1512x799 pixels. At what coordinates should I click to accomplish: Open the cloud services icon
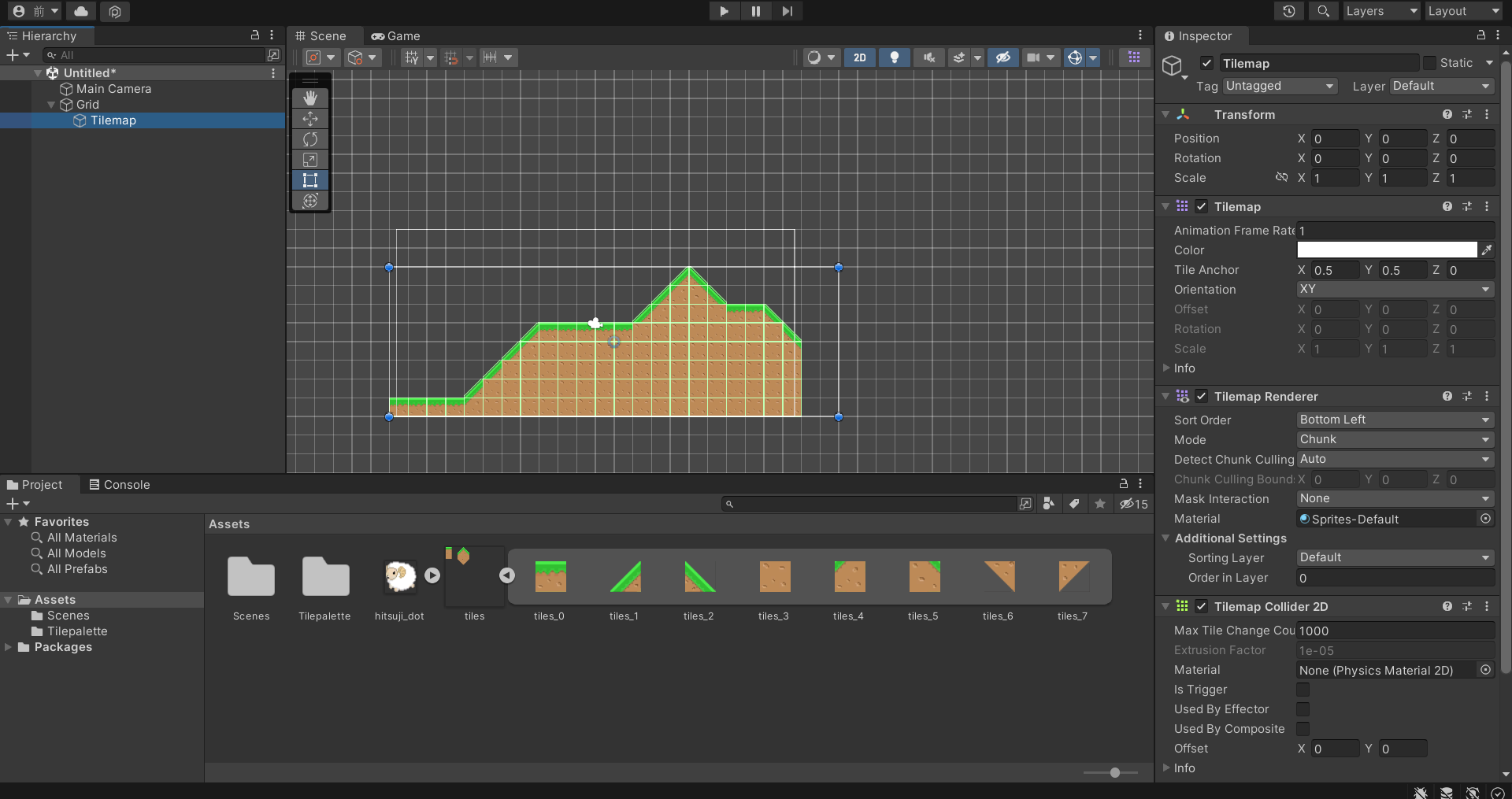pyautogui.click(x=81, y=11)
